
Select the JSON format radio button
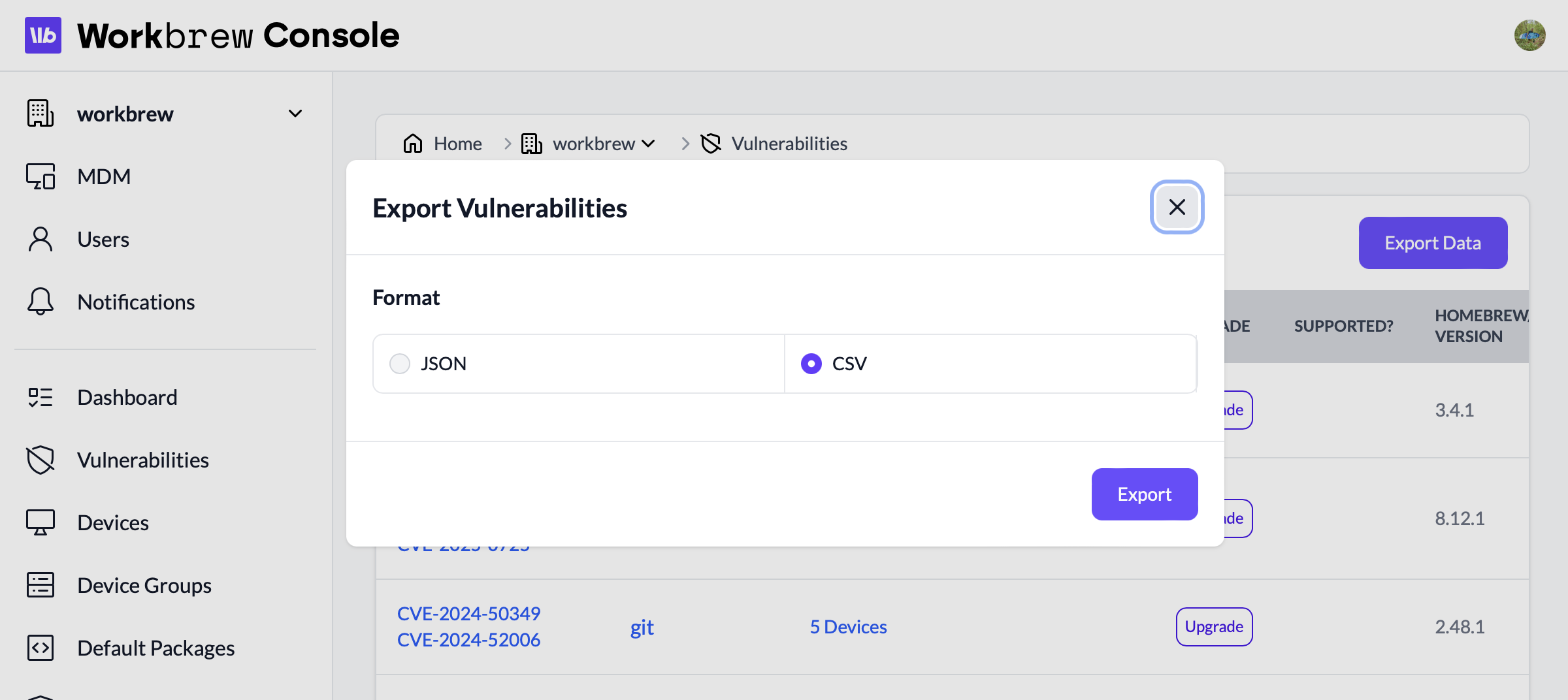(400, 364)
